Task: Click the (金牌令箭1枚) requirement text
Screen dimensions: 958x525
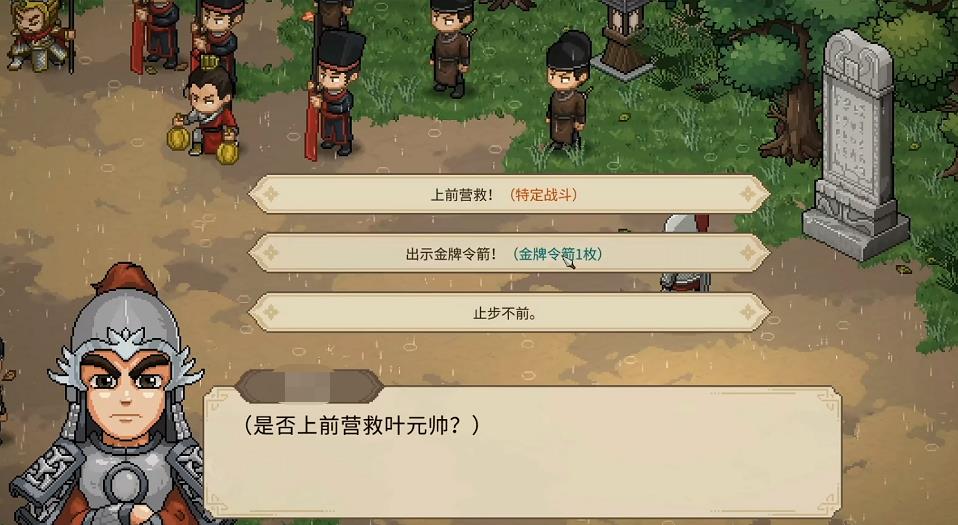Action: pos(557,254)
